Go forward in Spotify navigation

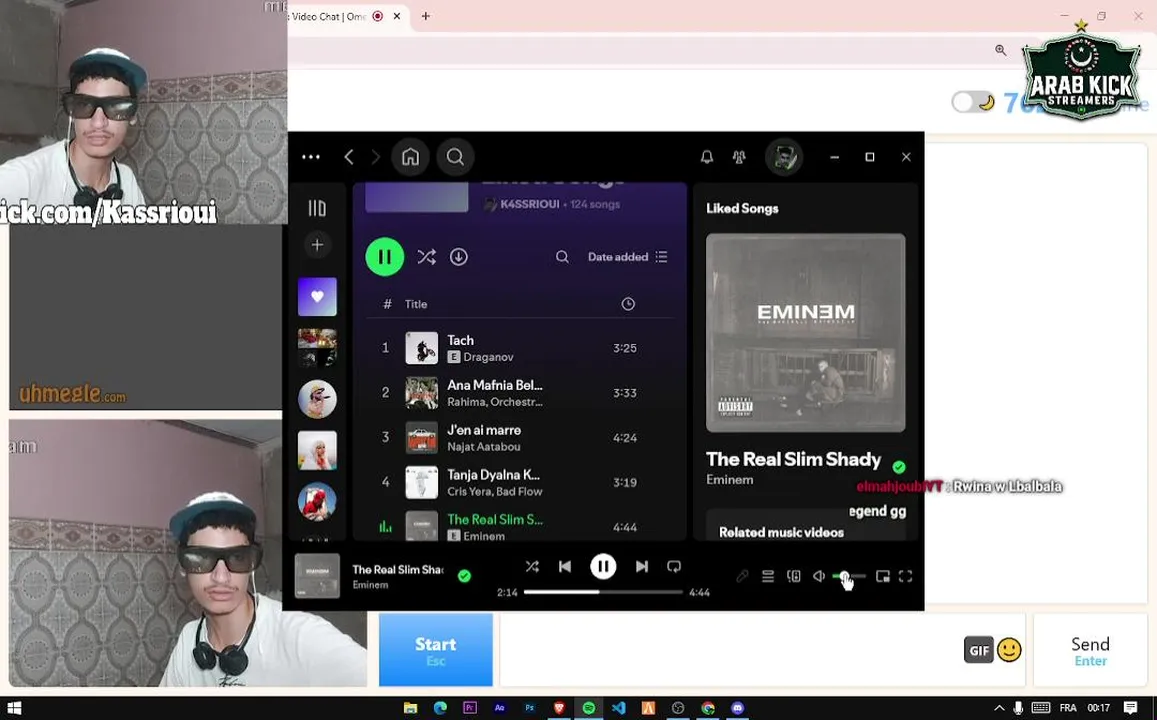click(376, 157)
